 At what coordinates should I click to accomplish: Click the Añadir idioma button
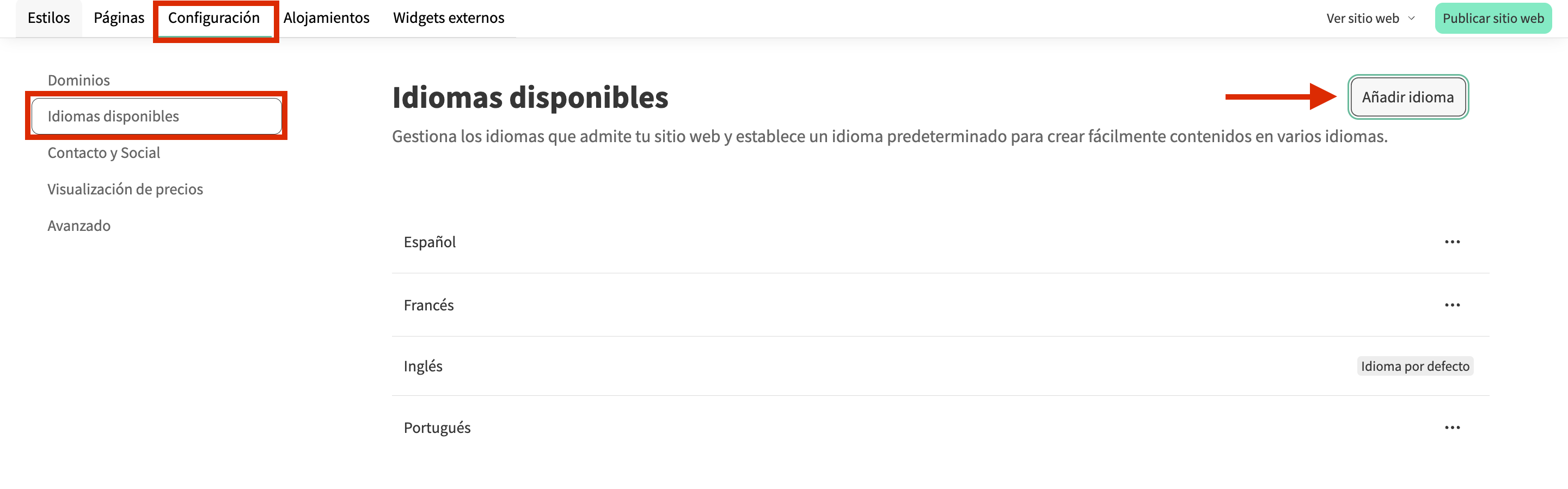[1407, 97]
